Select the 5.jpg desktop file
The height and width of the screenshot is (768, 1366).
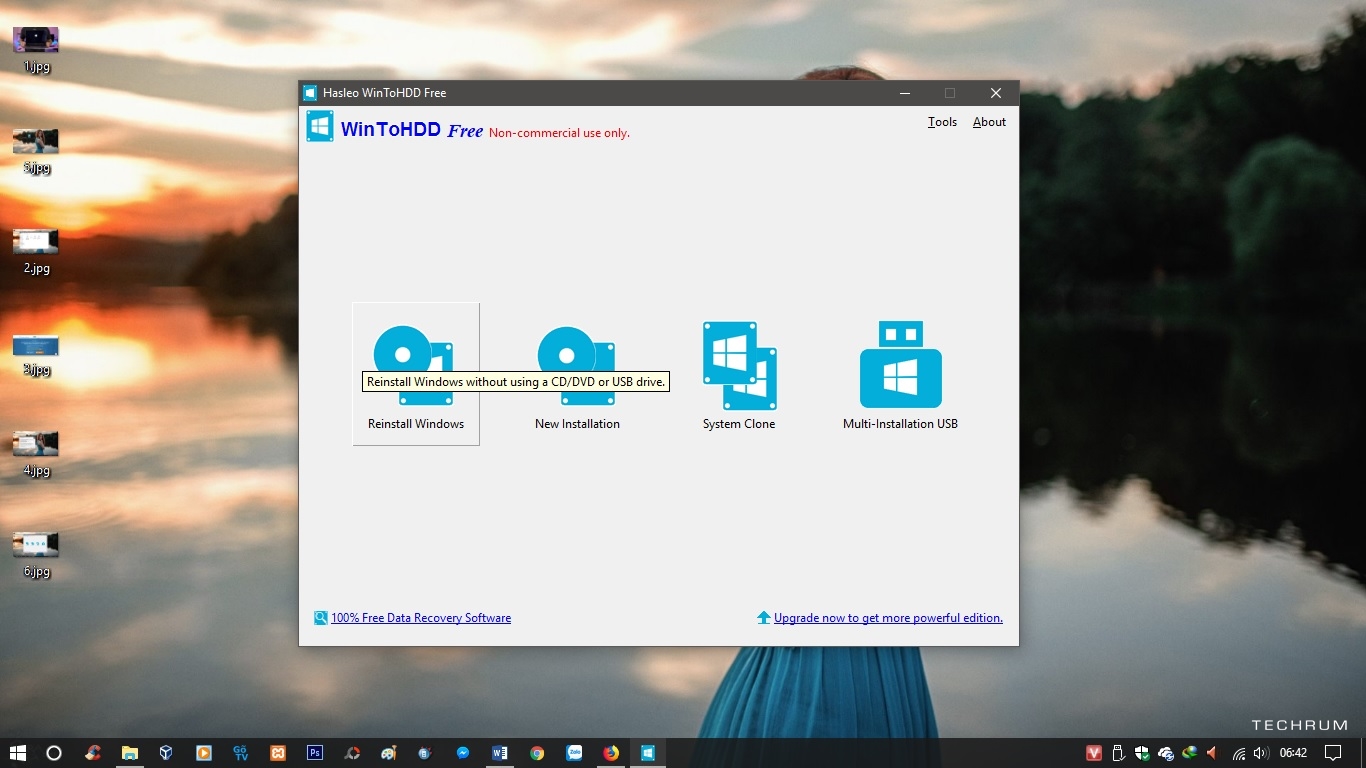pos(36,151)
